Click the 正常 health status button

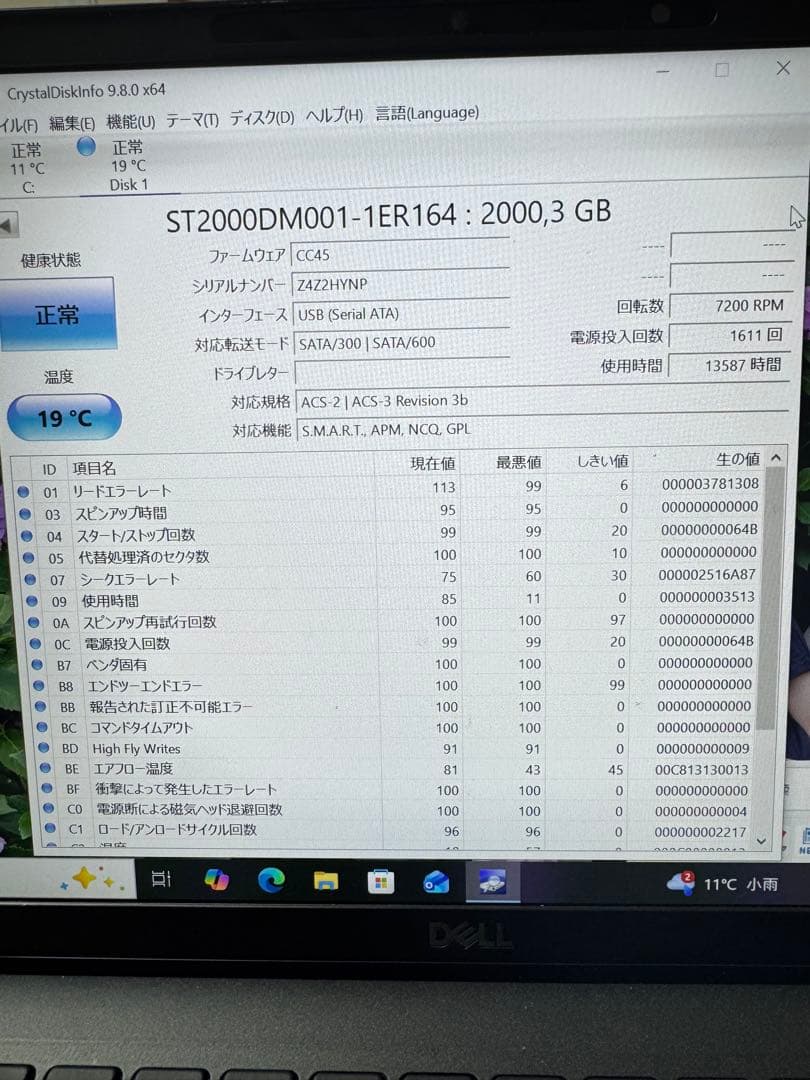click(57, 314)
